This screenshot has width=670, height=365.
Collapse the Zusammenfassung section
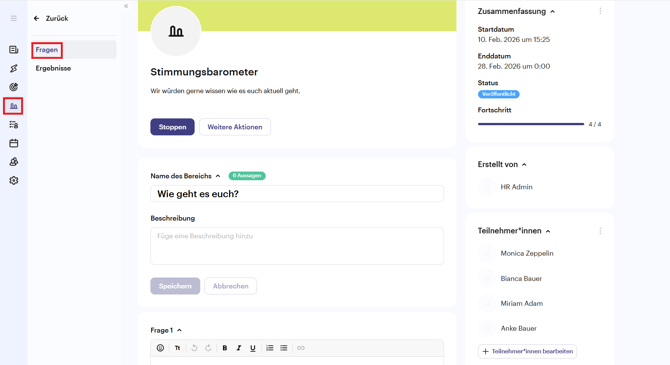point(552,12)
